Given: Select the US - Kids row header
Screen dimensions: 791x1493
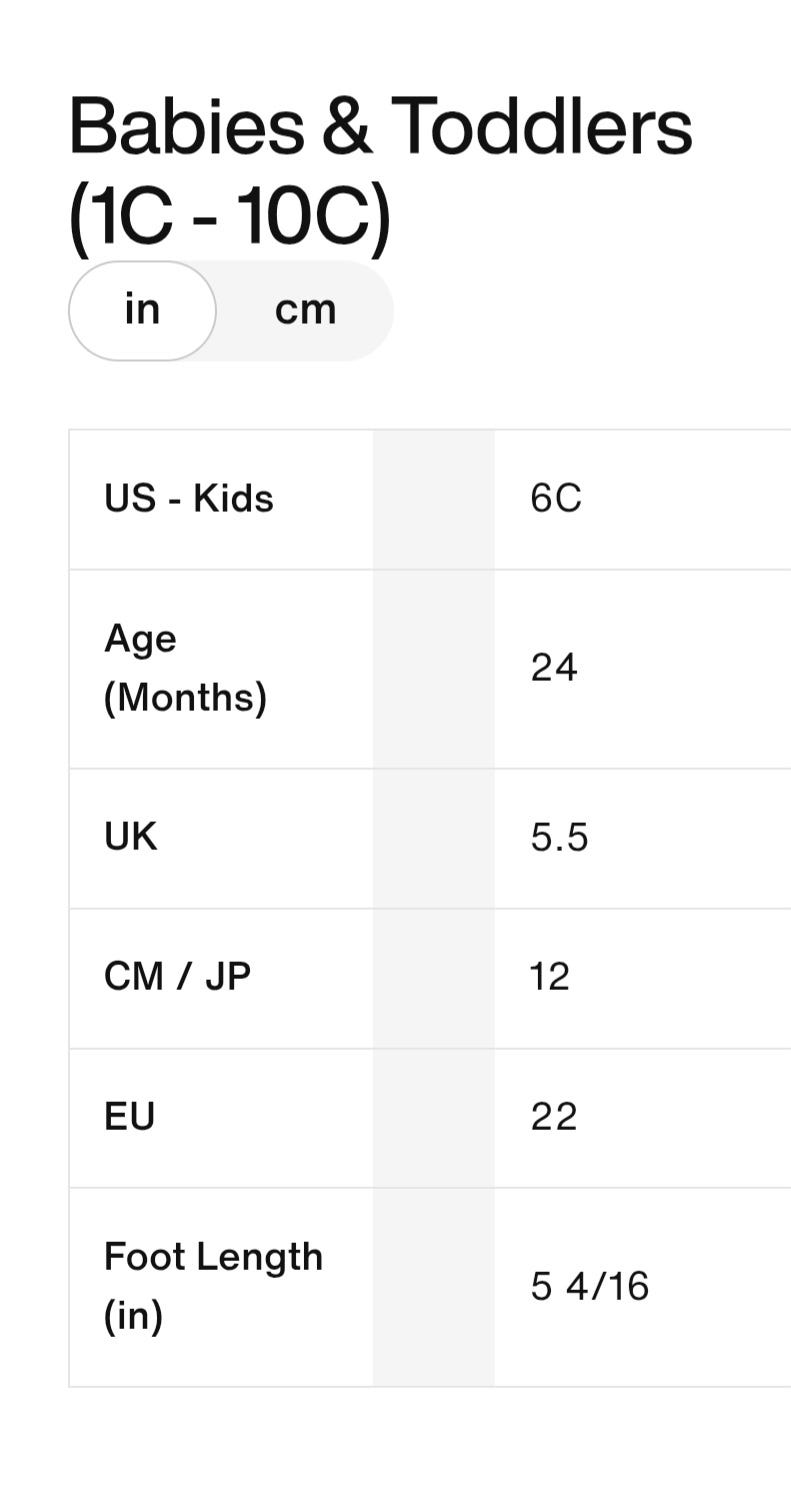Looking at the screenshot, I should click(189, 498).
